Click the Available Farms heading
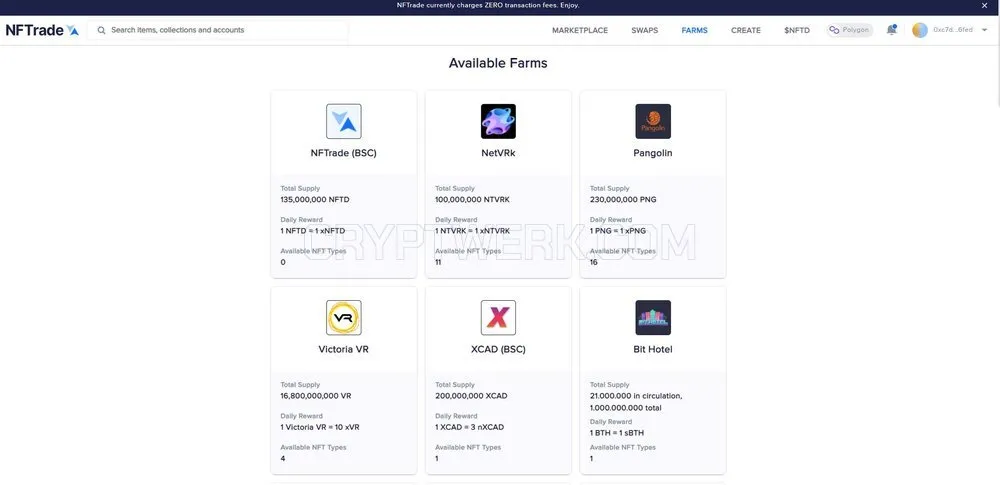The width and height of the screenshot is (1000, 485). [x=498, y=63]
